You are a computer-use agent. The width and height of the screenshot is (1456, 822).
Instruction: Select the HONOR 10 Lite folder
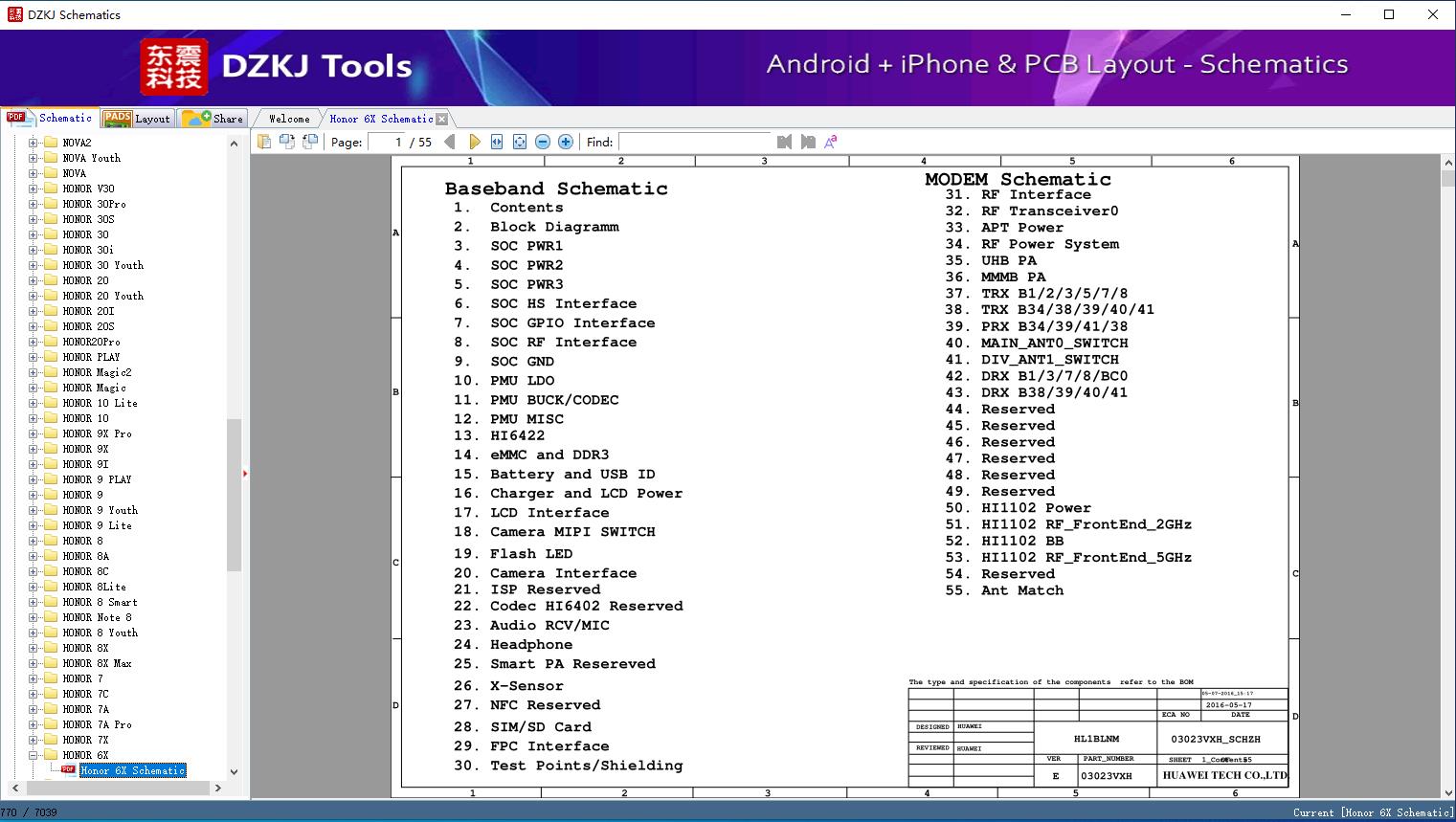pos(100,403)
